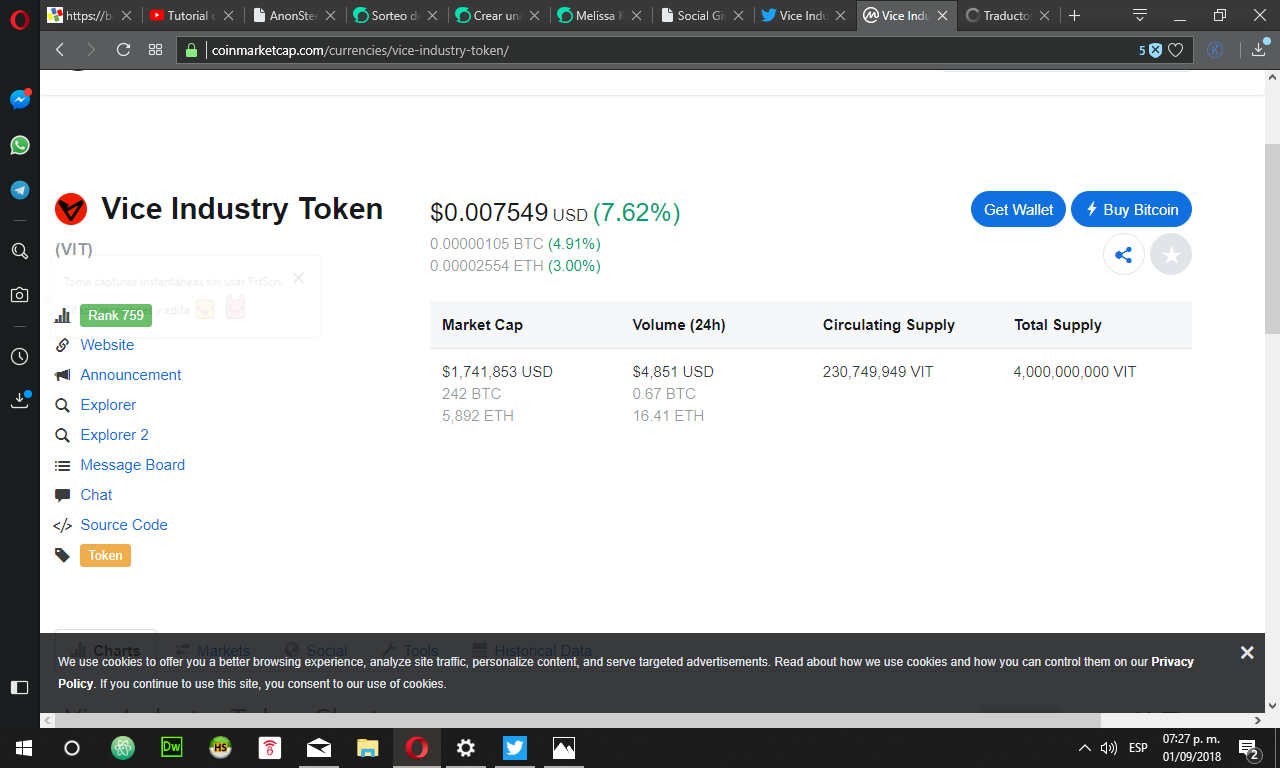Switch to the AnonStee tab
Screen dimensions: 1280x768
(x=294, y=15)
